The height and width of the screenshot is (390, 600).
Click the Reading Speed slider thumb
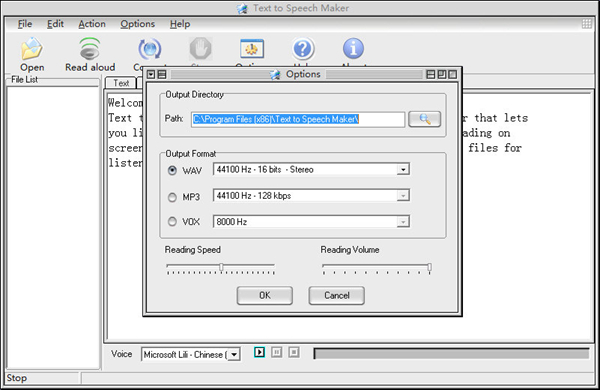click(221, 267)
